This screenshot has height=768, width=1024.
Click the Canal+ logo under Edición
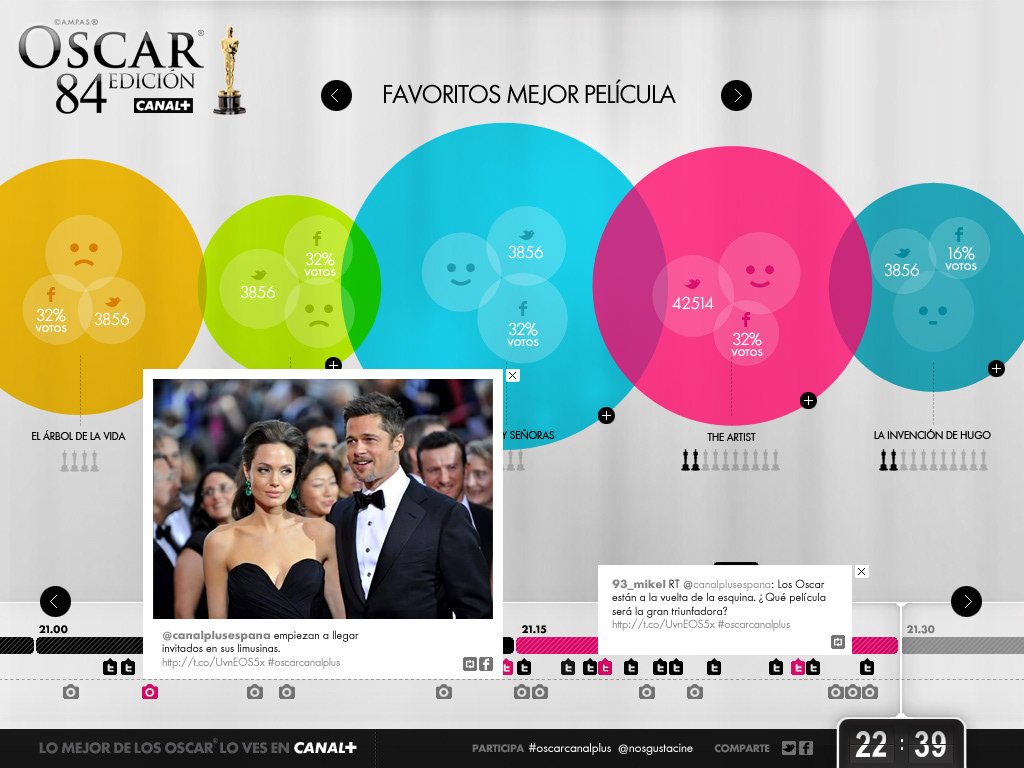163,105
